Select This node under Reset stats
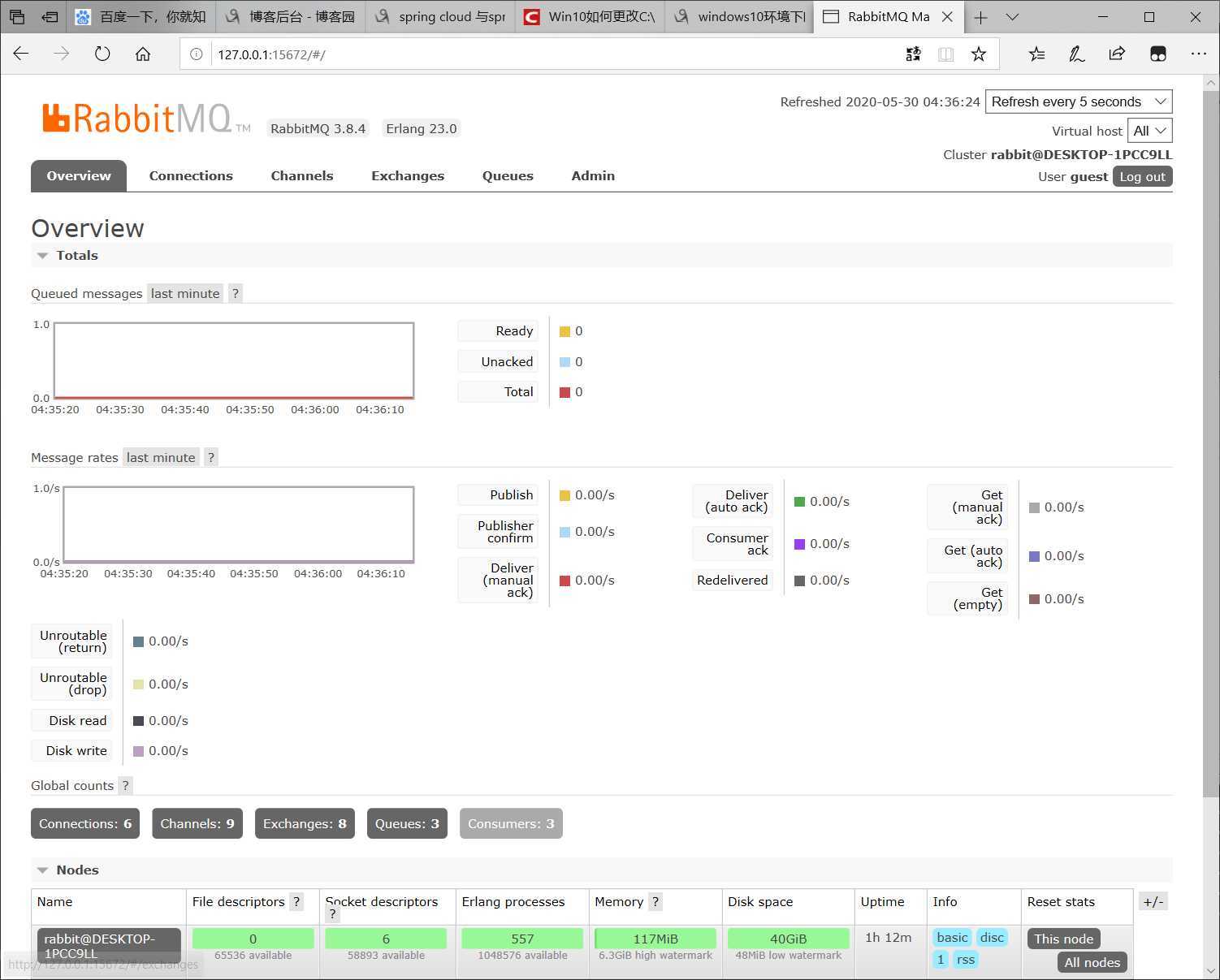1220x980 pixels. (x=1064, y=939)
